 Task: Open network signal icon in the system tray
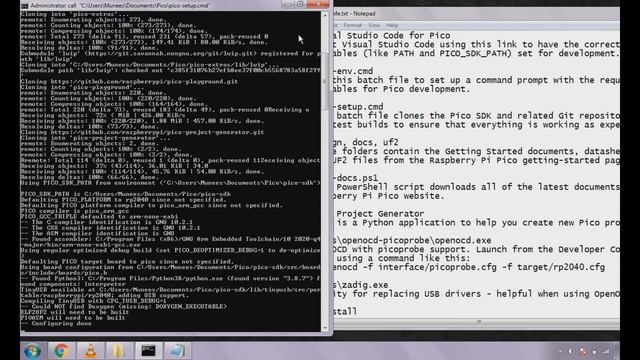pyautogui.click(x=606, y=351)
